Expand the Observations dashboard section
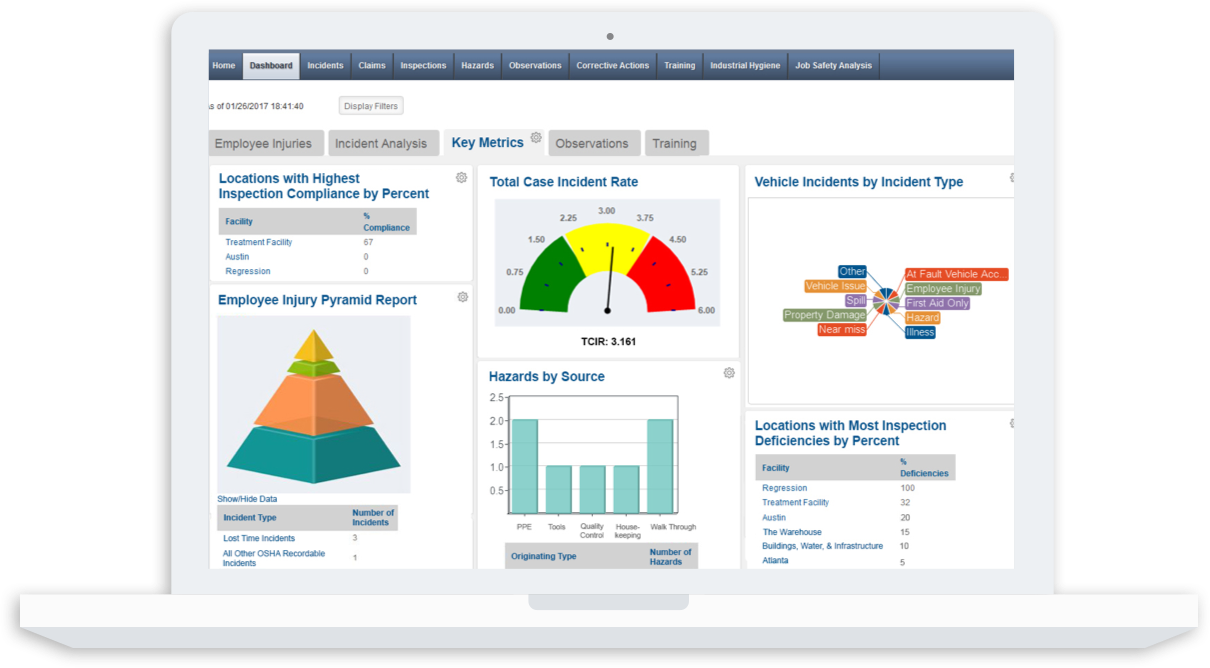1210x668 pixels. click(x=594, y=143)
